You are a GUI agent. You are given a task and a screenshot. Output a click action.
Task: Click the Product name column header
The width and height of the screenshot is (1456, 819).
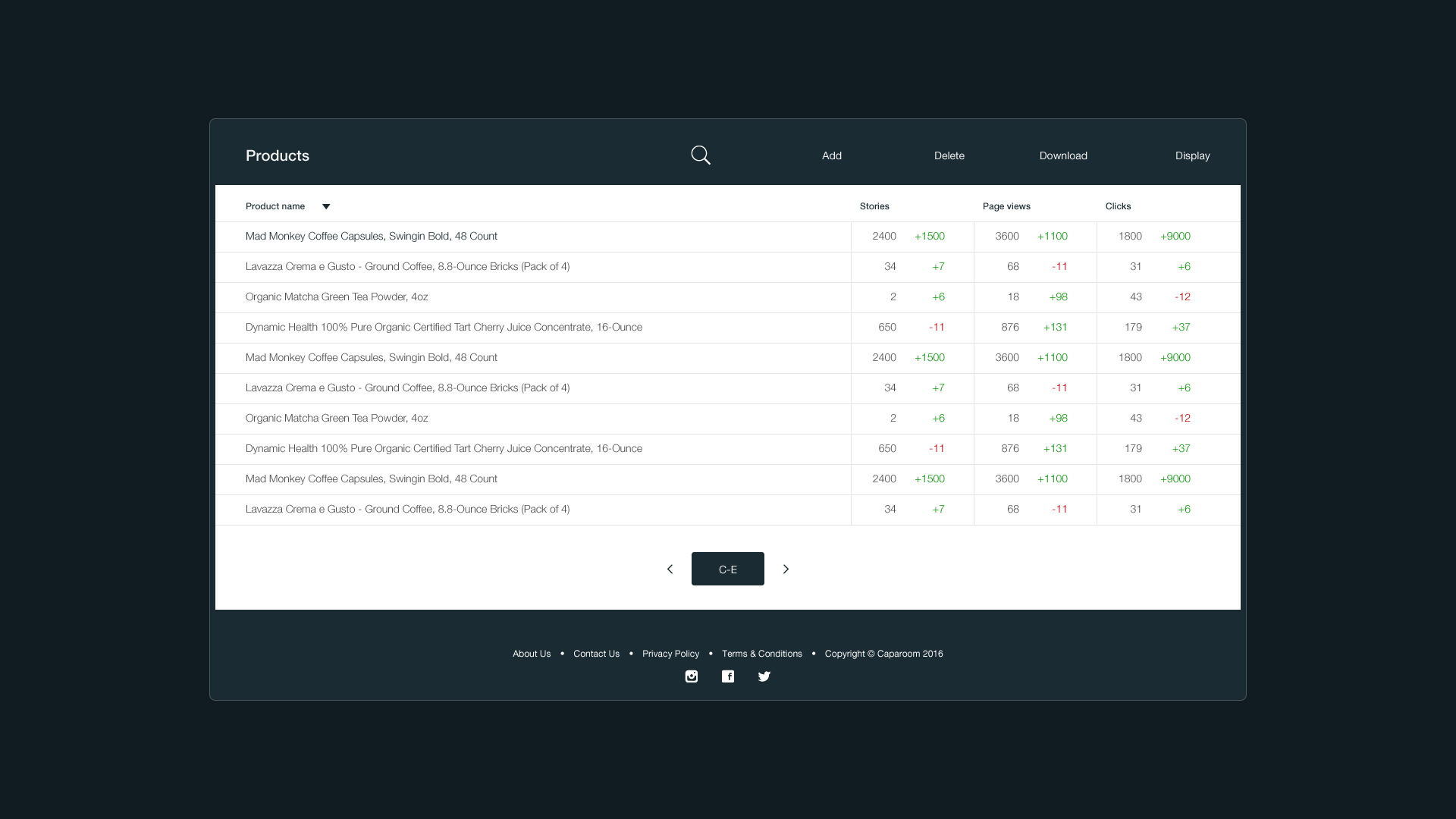[x=275, y=206]
